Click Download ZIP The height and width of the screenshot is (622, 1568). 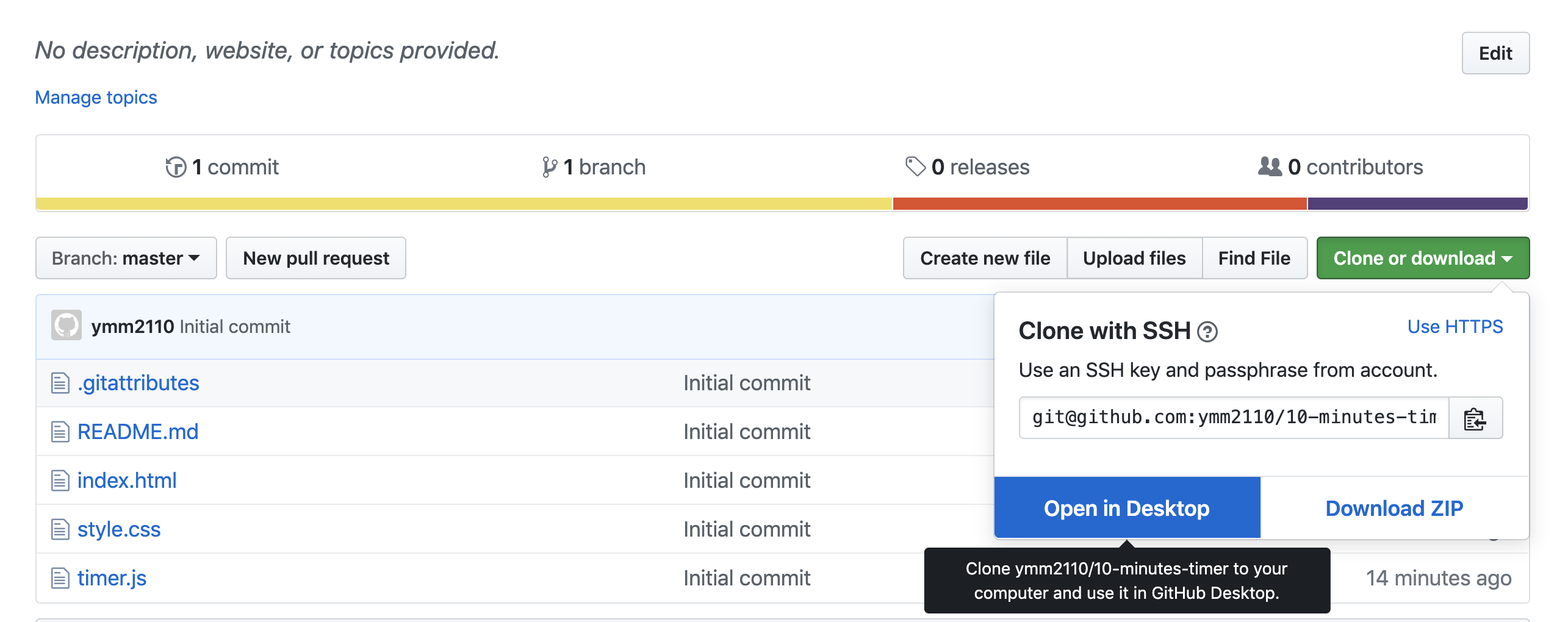[x=1395, y=508]
